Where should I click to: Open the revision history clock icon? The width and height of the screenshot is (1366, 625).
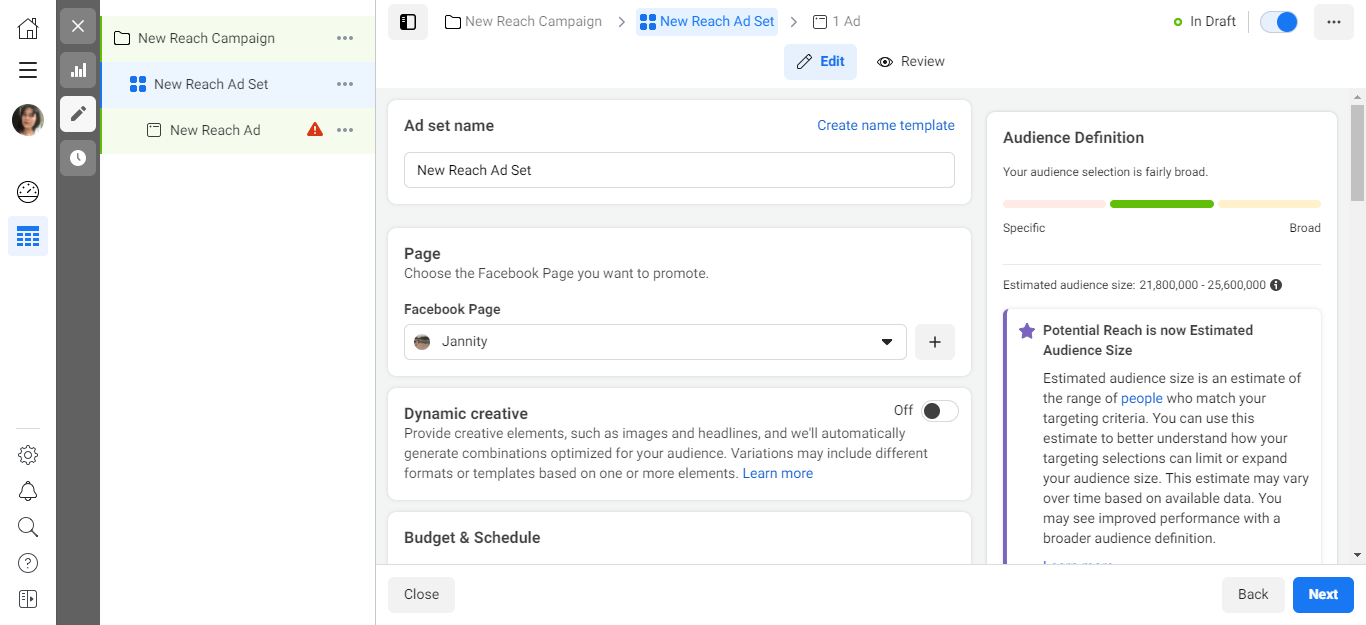(77, 157)
